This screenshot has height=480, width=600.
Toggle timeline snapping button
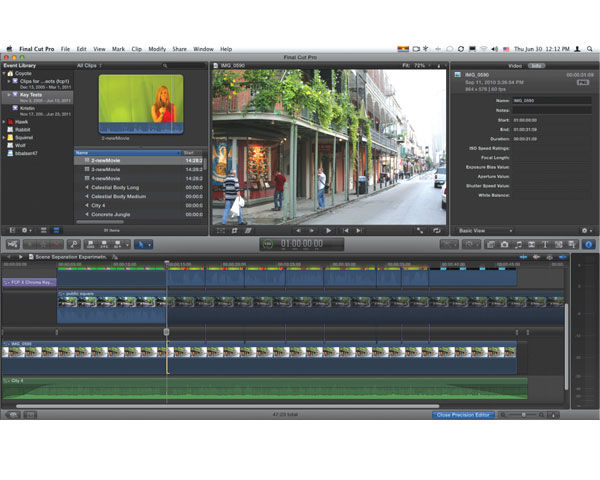click(x=562, y=257)
